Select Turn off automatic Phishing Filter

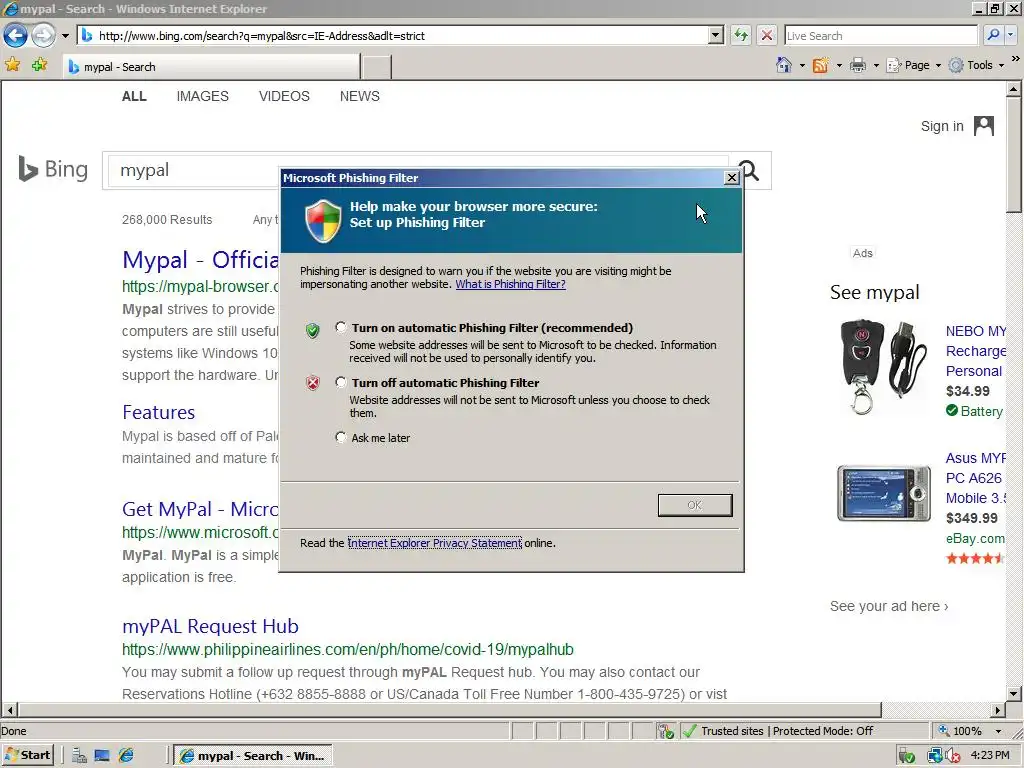pos(341,382)
